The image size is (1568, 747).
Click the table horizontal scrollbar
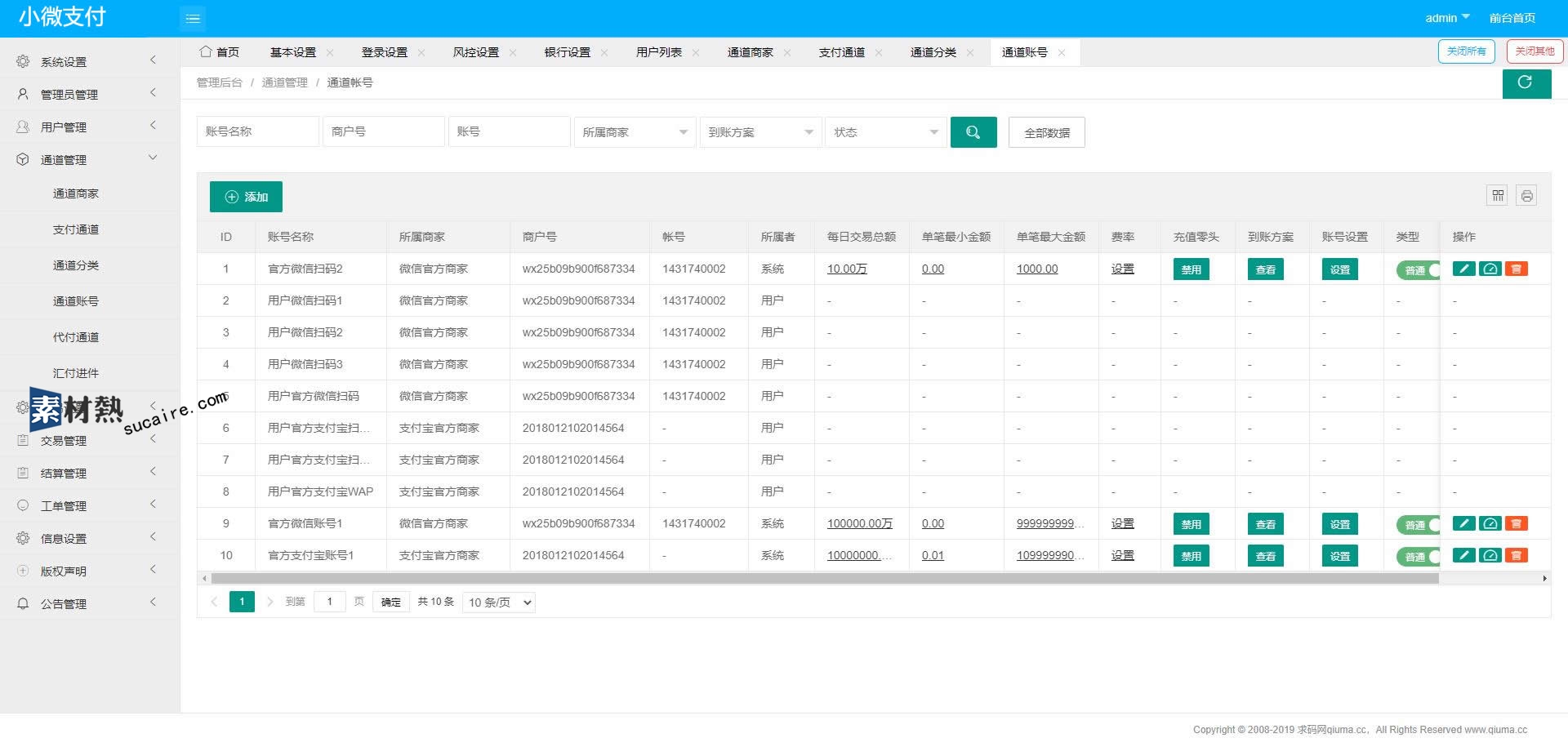coord(825,578)
